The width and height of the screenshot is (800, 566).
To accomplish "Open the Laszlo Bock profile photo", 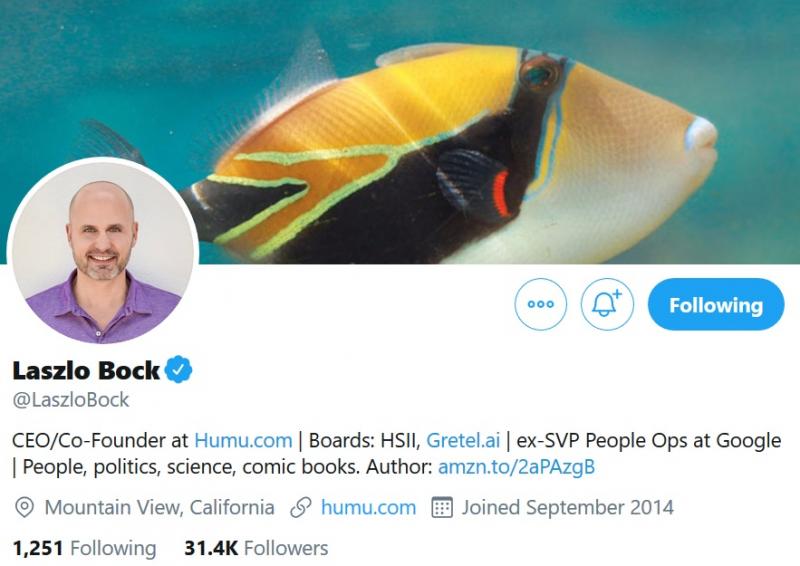I will [x=103, y=253].
